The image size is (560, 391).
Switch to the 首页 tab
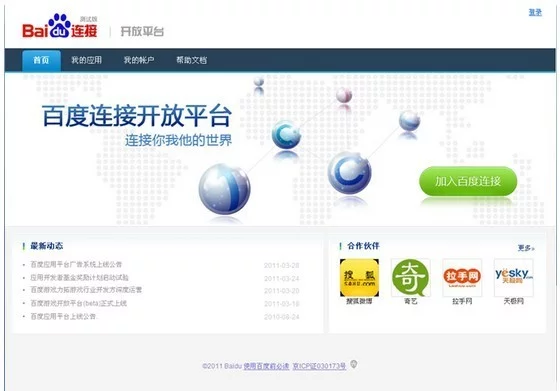tap(41, 60)
